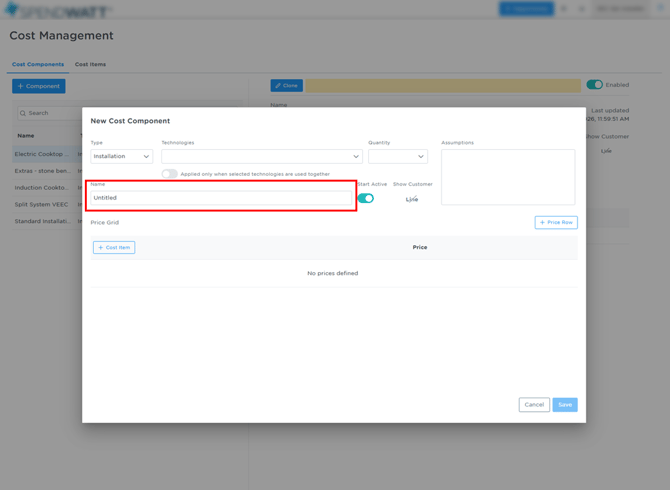Select the Cost Components tab
Screen dimensions: 670x490
pos(38,64)
